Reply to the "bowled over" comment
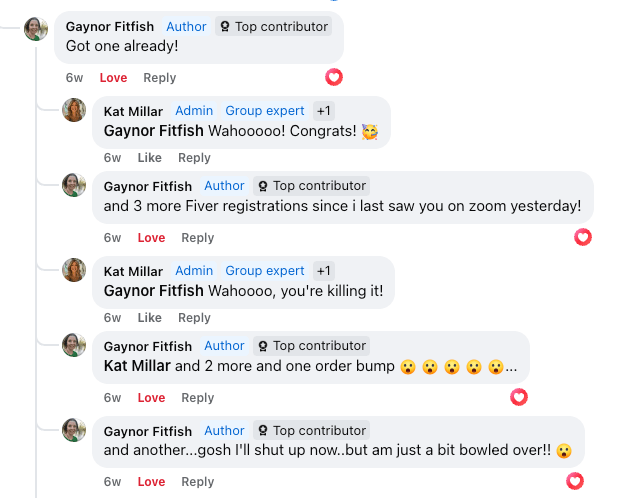Screen dimensions: 626x498 coord(197,482)
